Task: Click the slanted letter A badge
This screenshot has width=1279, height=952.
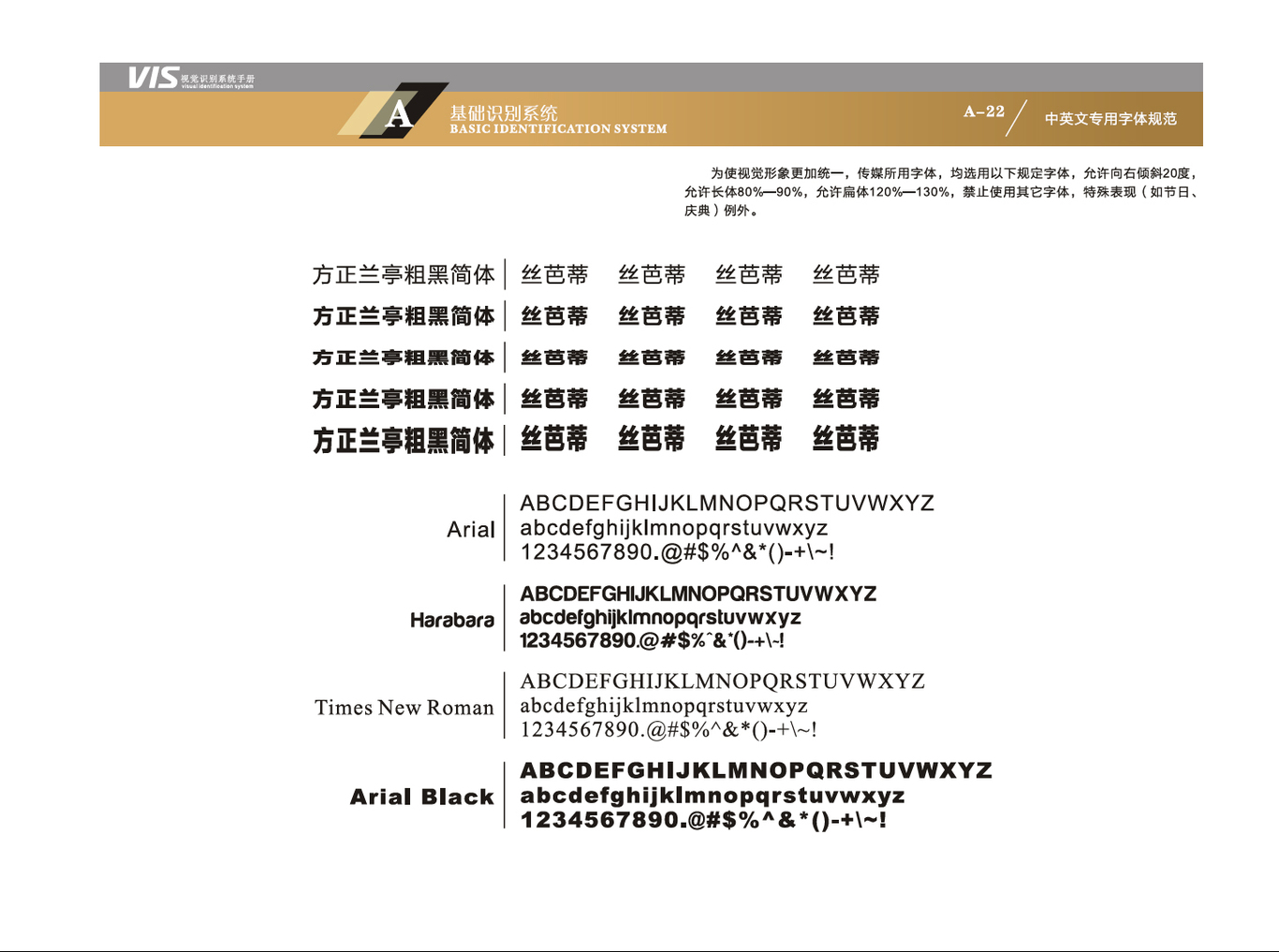Action: click(393, 110)
